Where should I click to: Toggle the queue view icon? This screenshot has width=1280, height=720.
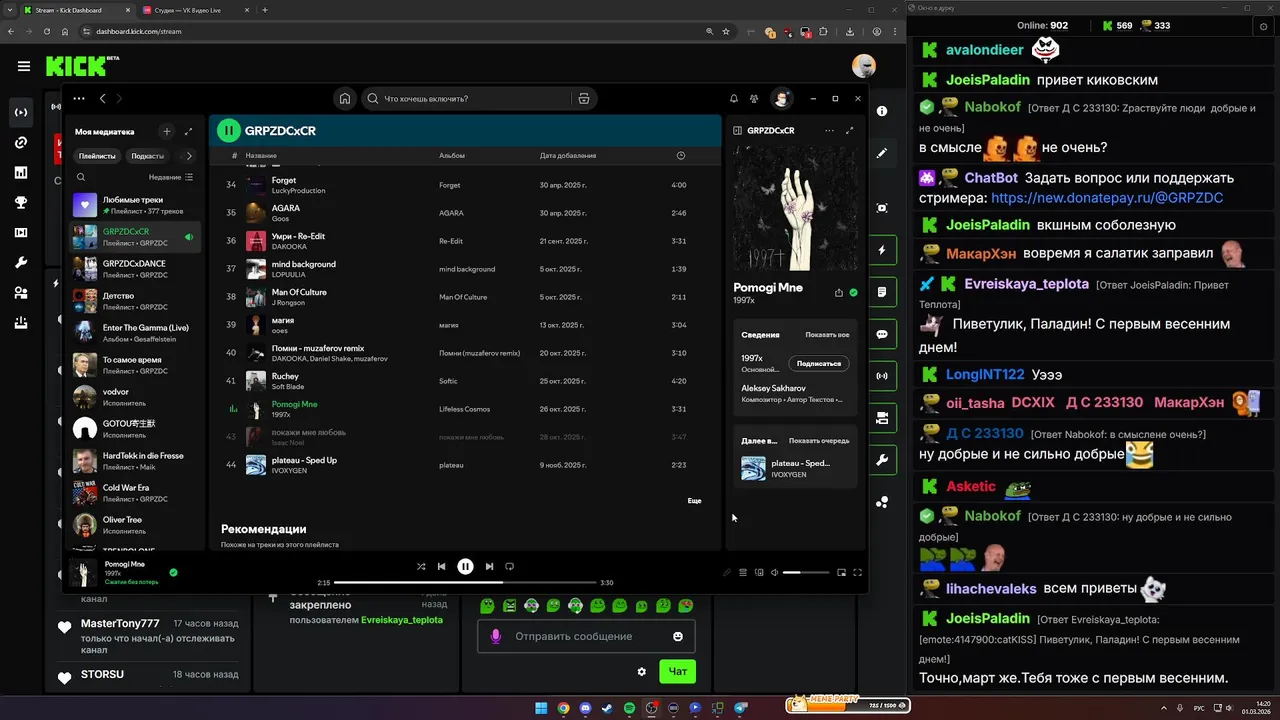(743, 572)
